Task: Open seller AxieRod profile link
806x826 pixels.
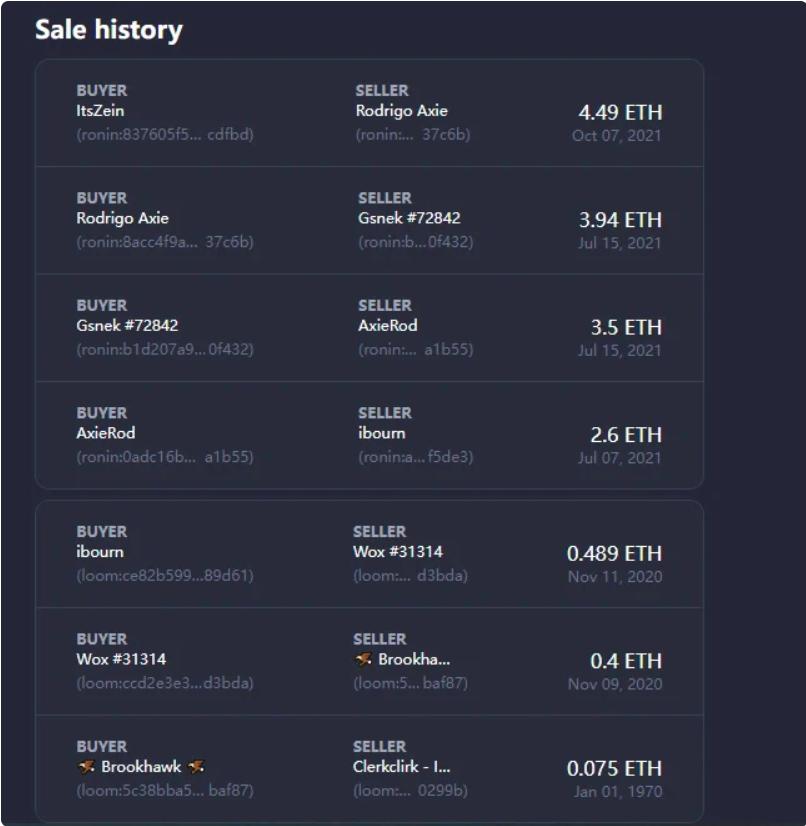Action: click(x=388, y=326)
